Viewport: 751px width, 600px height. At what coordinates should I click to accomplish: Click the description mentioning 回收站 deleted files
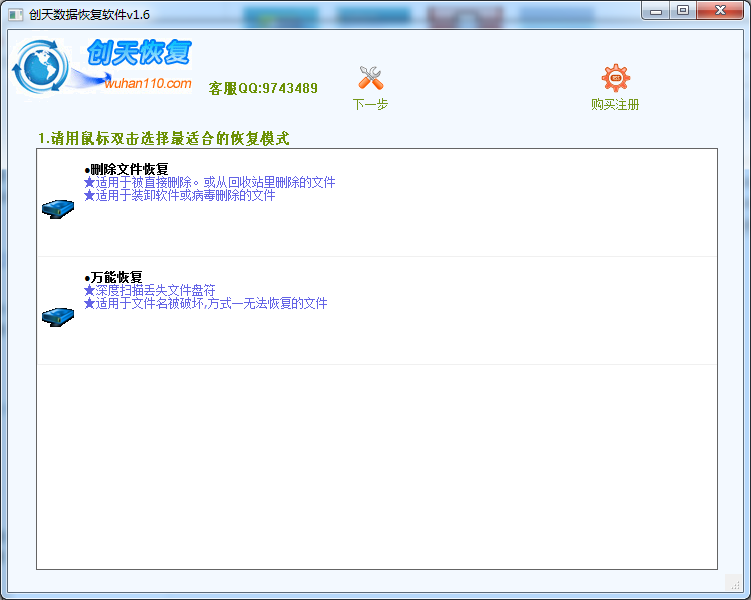coord(210,182)
